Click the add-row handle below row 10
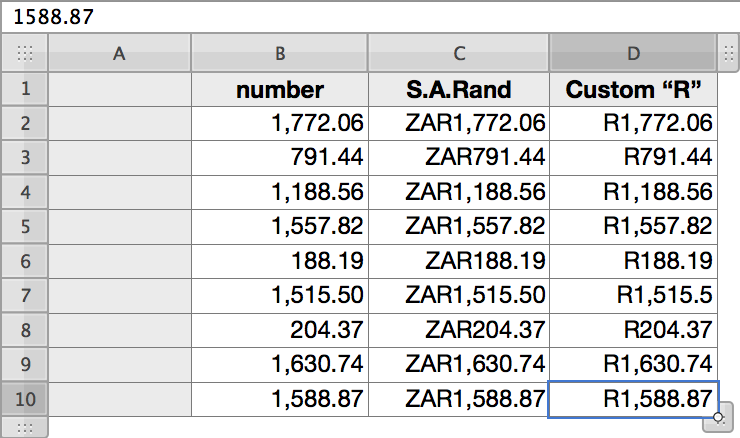Screen dimensions: 740x438 25,428
